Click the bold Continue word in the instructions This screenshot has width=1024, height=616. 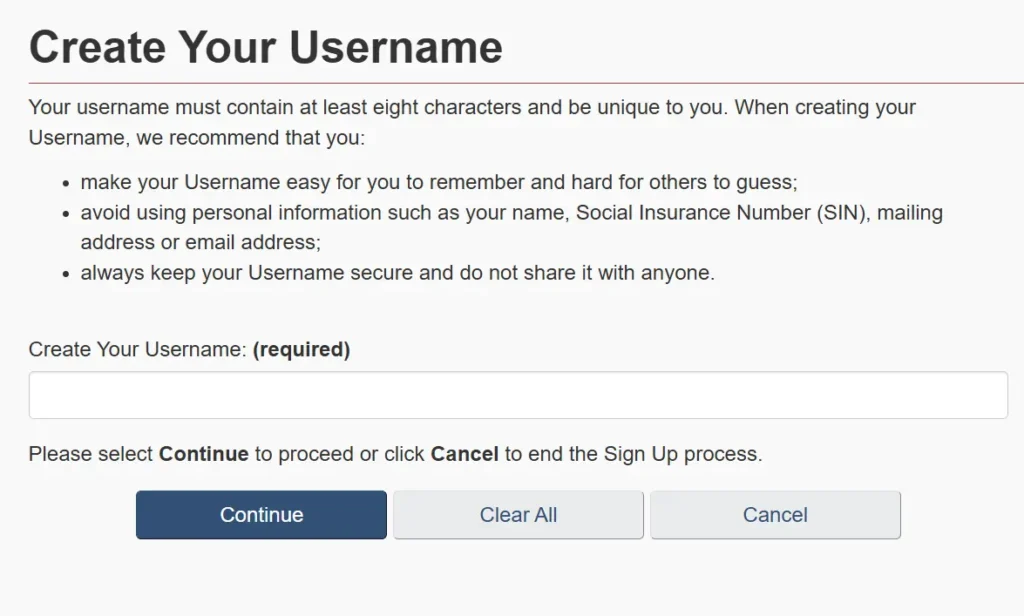203,453
